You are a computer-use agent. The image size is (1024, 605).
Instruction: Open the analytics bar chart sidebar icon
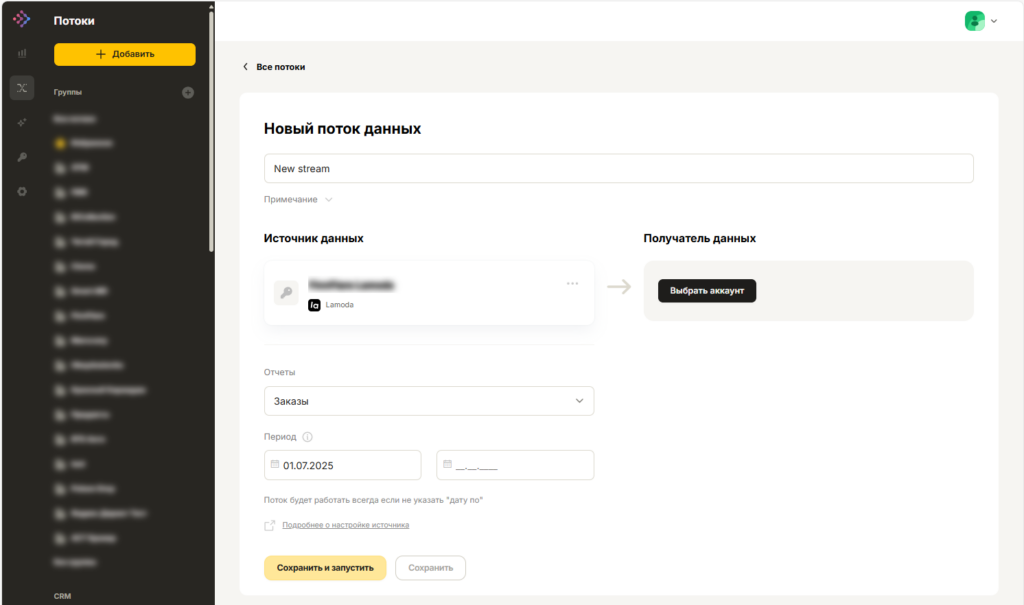point(22,53)
